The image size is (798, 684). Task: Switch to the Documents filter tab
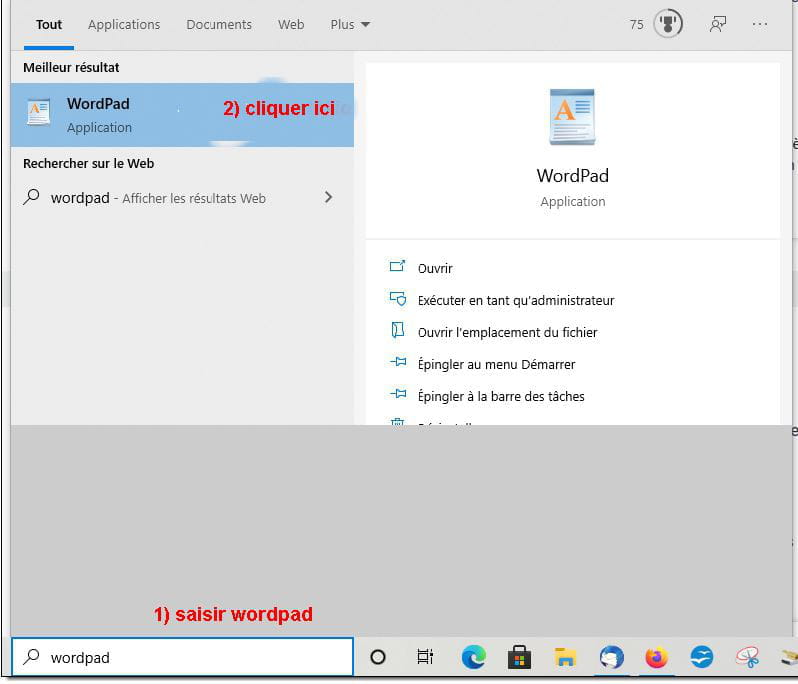point(219,24)
